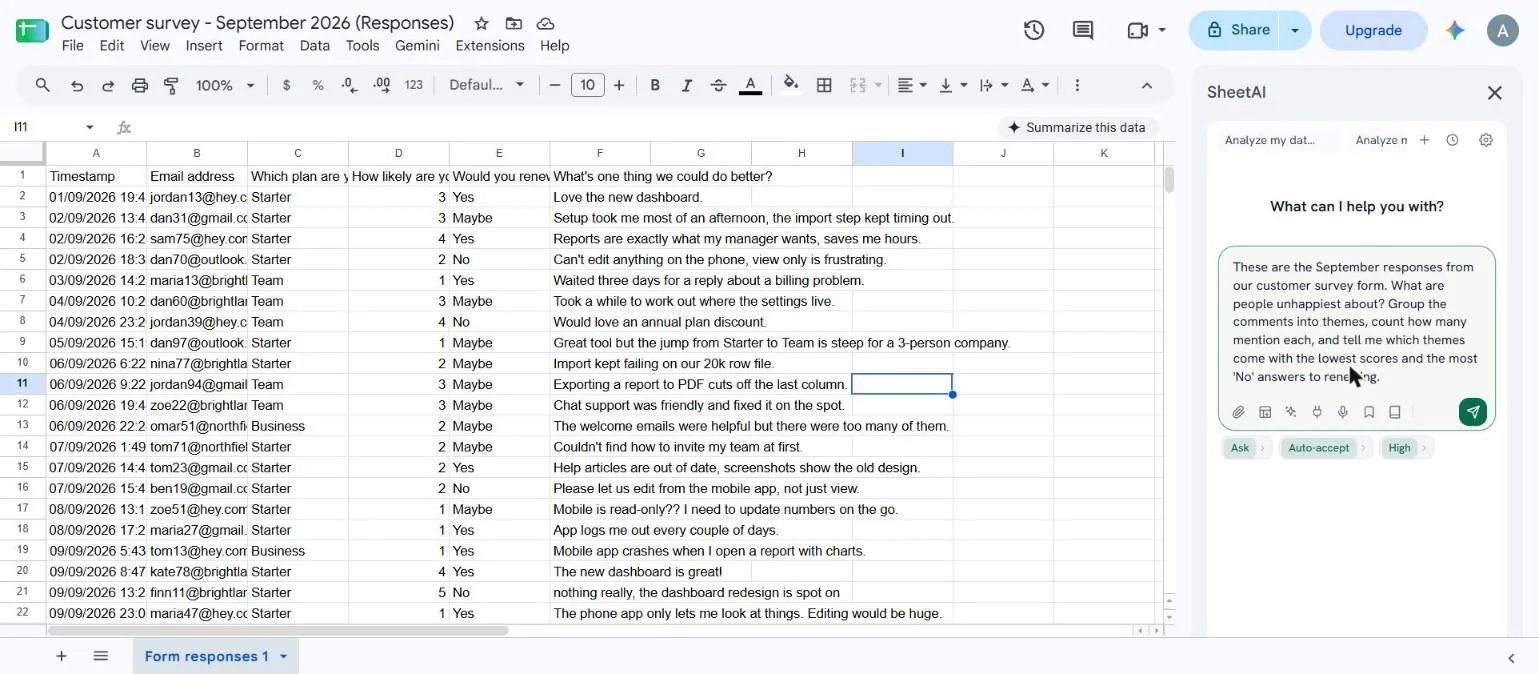Viewport: 1539px width, 674px height.
Task: Open the zoom 100% dropdown
Action: click(x=225, y=86)
